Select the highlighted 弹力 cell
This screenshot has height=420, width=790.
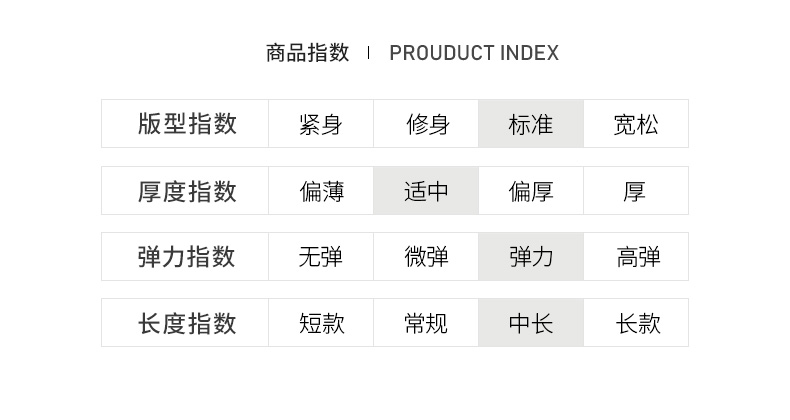click(531, 257)
